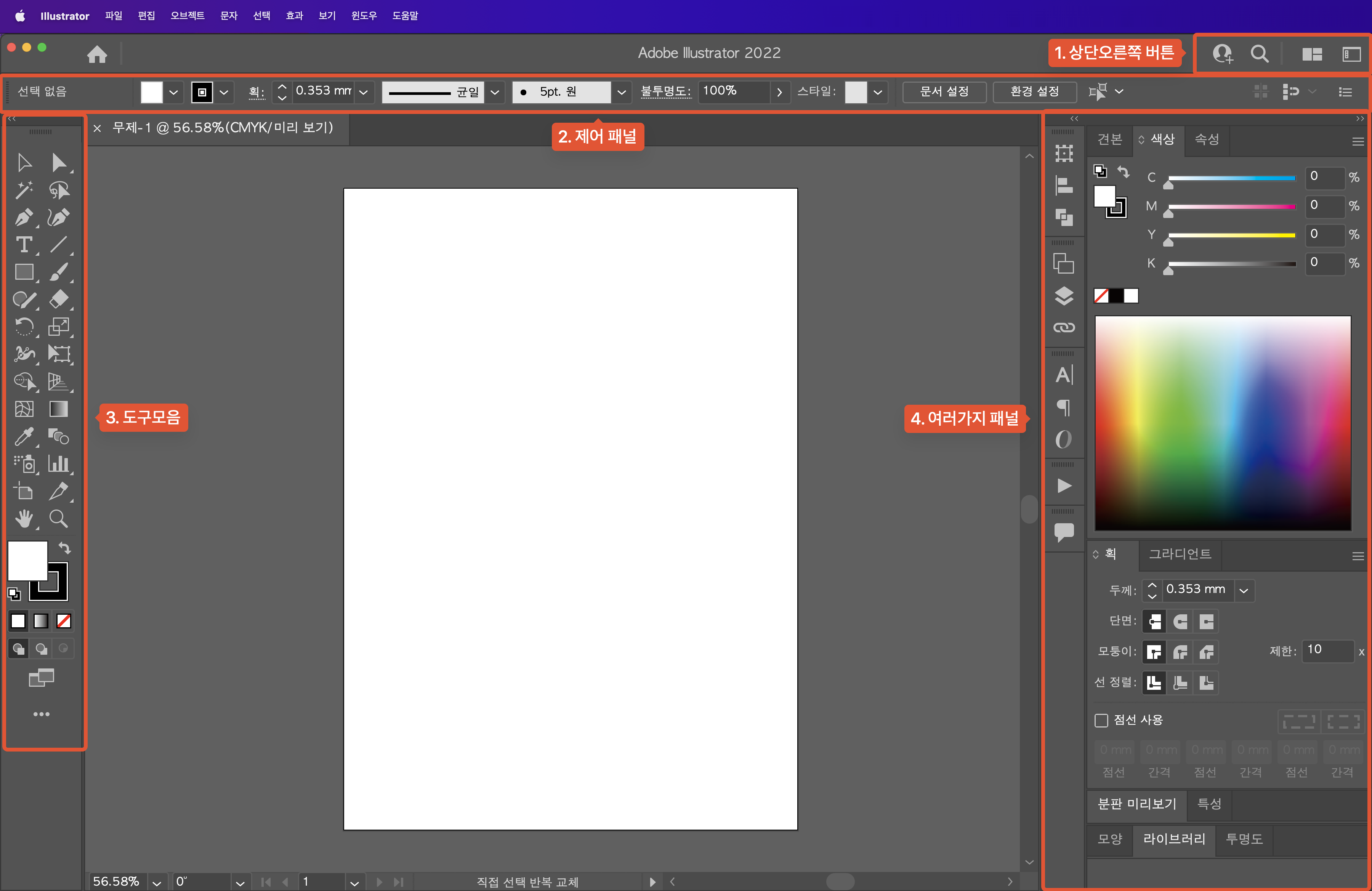Expand the 5pt. 원 brush dropdown

click(622, 92)
